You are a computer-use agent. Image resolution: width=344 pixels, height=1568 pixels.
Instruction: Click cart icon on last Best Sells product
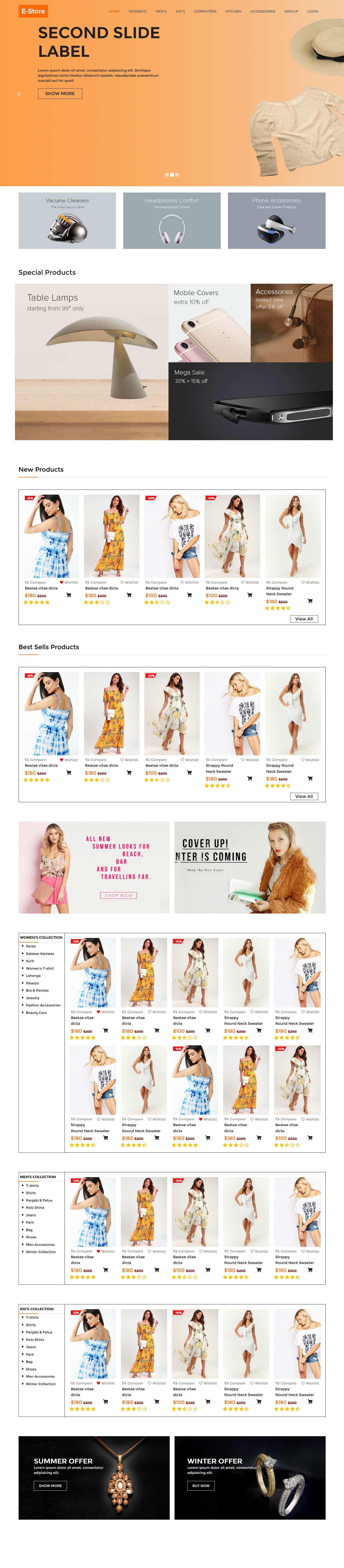[310, 778]
